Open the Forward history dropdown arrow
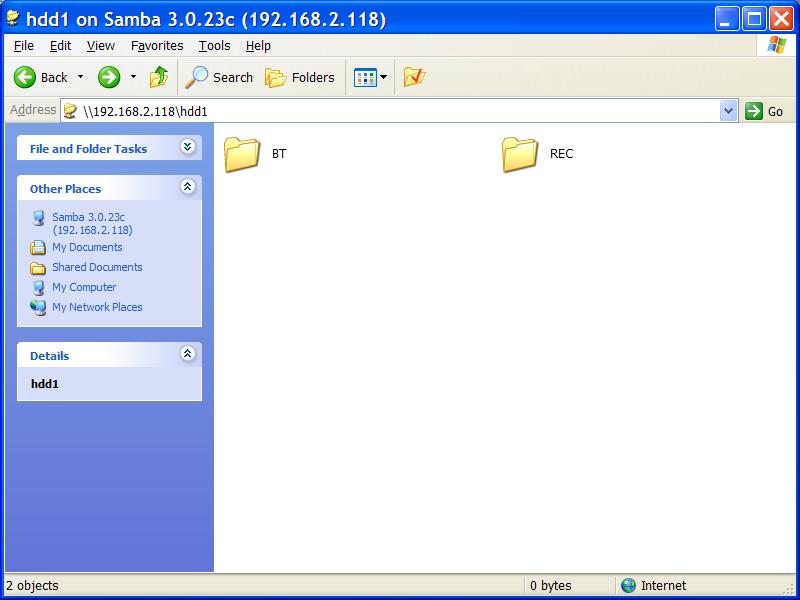Viewport: 800px width, 600px height. click(133, 77)
